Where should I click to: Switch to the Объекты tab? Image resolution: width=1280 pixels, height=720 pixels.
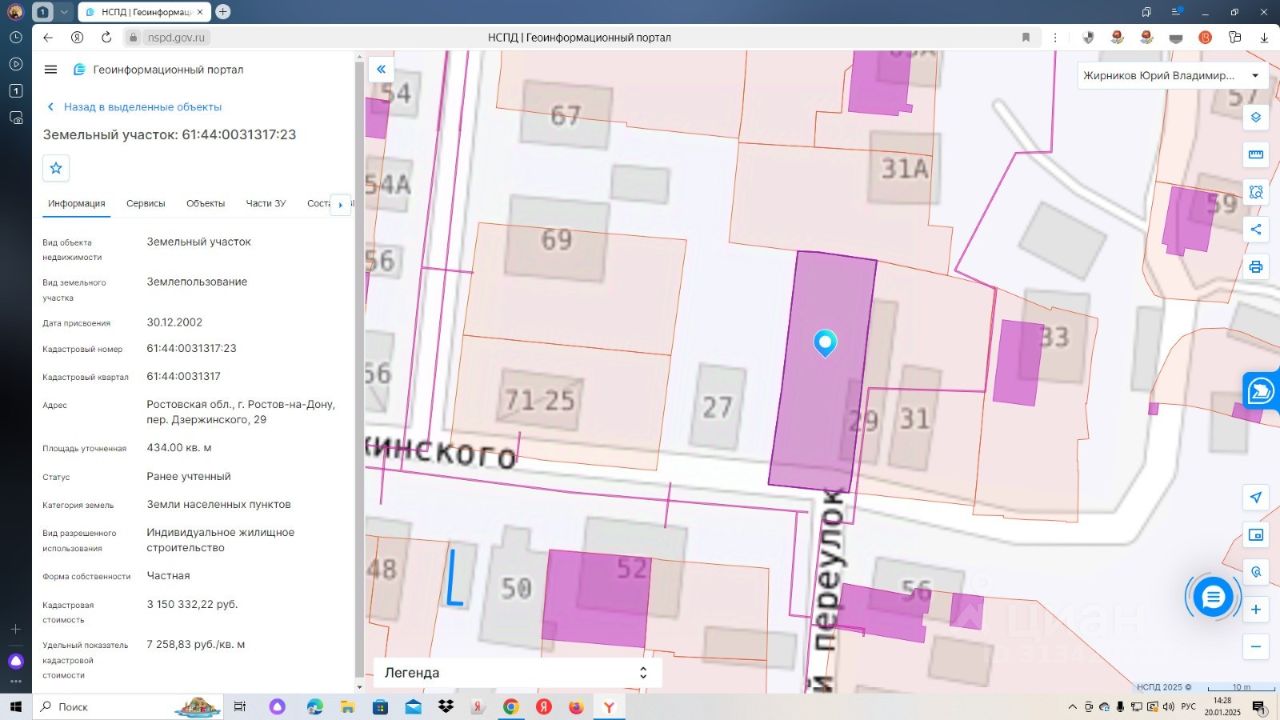click(205, 203)
